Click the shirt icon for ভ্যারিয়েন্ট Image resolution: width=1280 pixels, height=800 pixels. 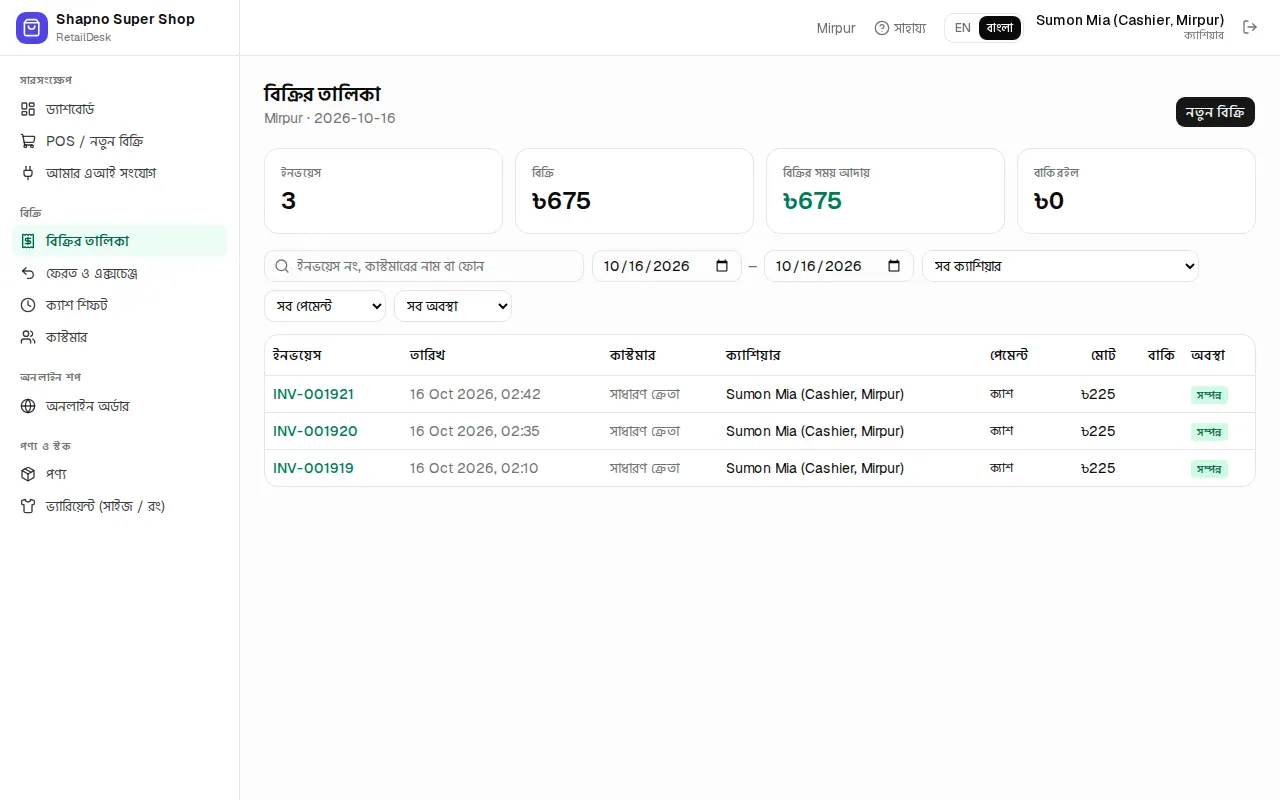[28, 506]
